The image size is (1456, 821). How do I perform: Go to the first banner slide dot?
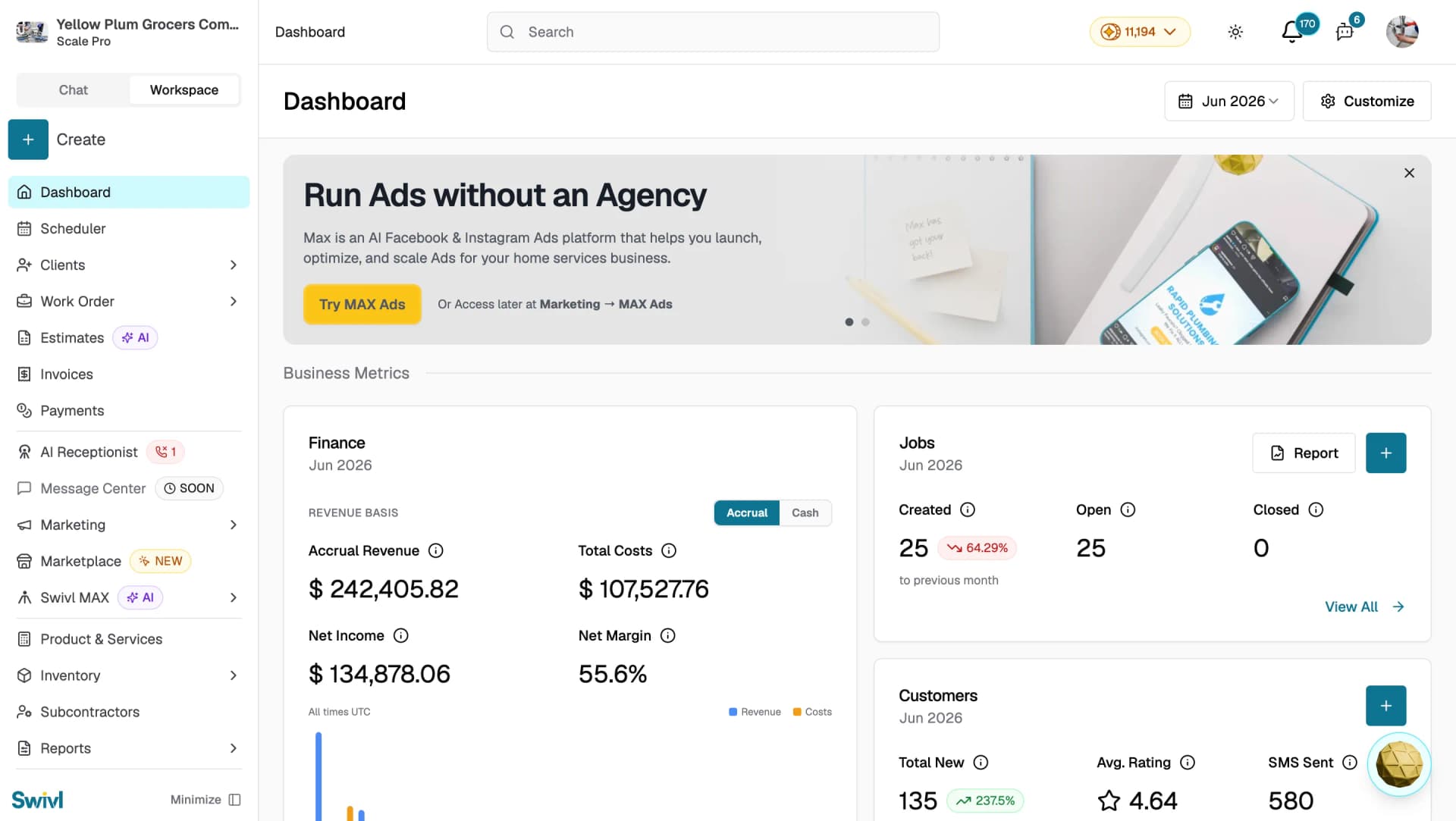tap(849, 322)
